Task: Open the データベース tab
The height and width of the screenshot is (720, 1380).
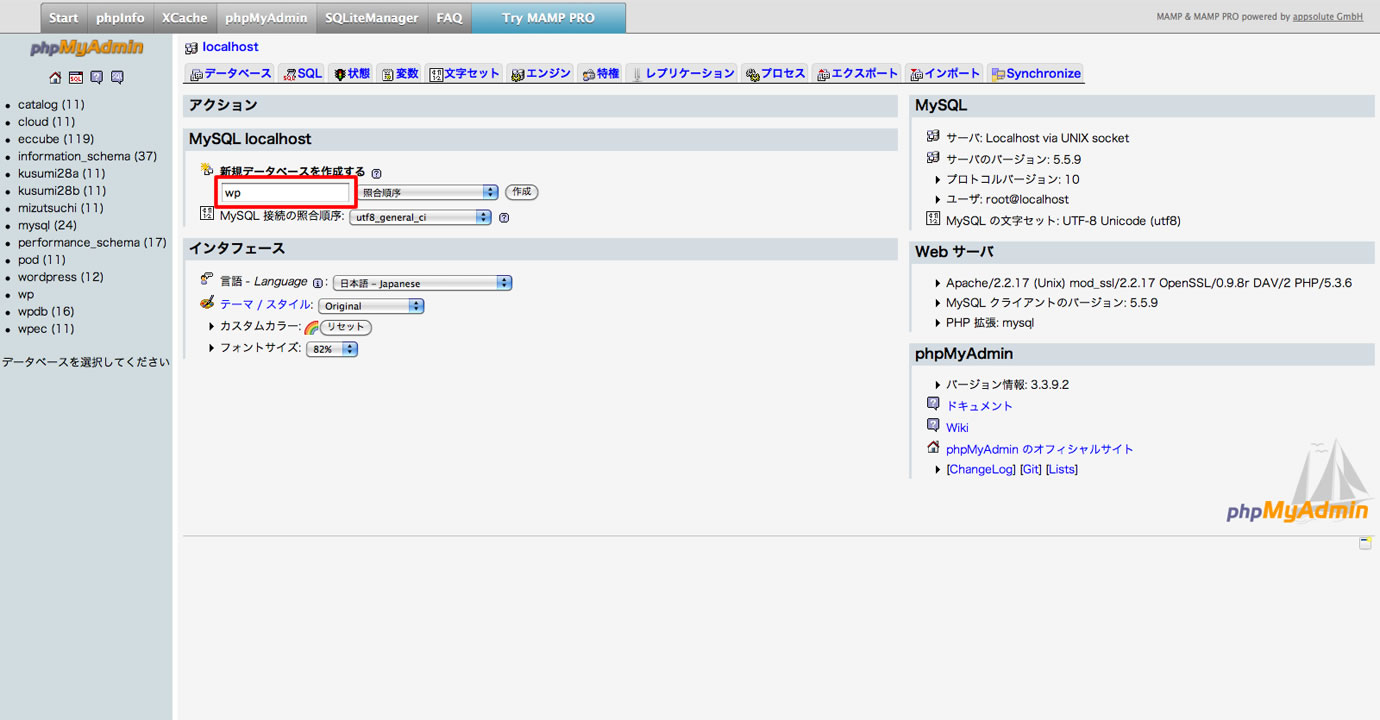Action: tap(230, 73)
